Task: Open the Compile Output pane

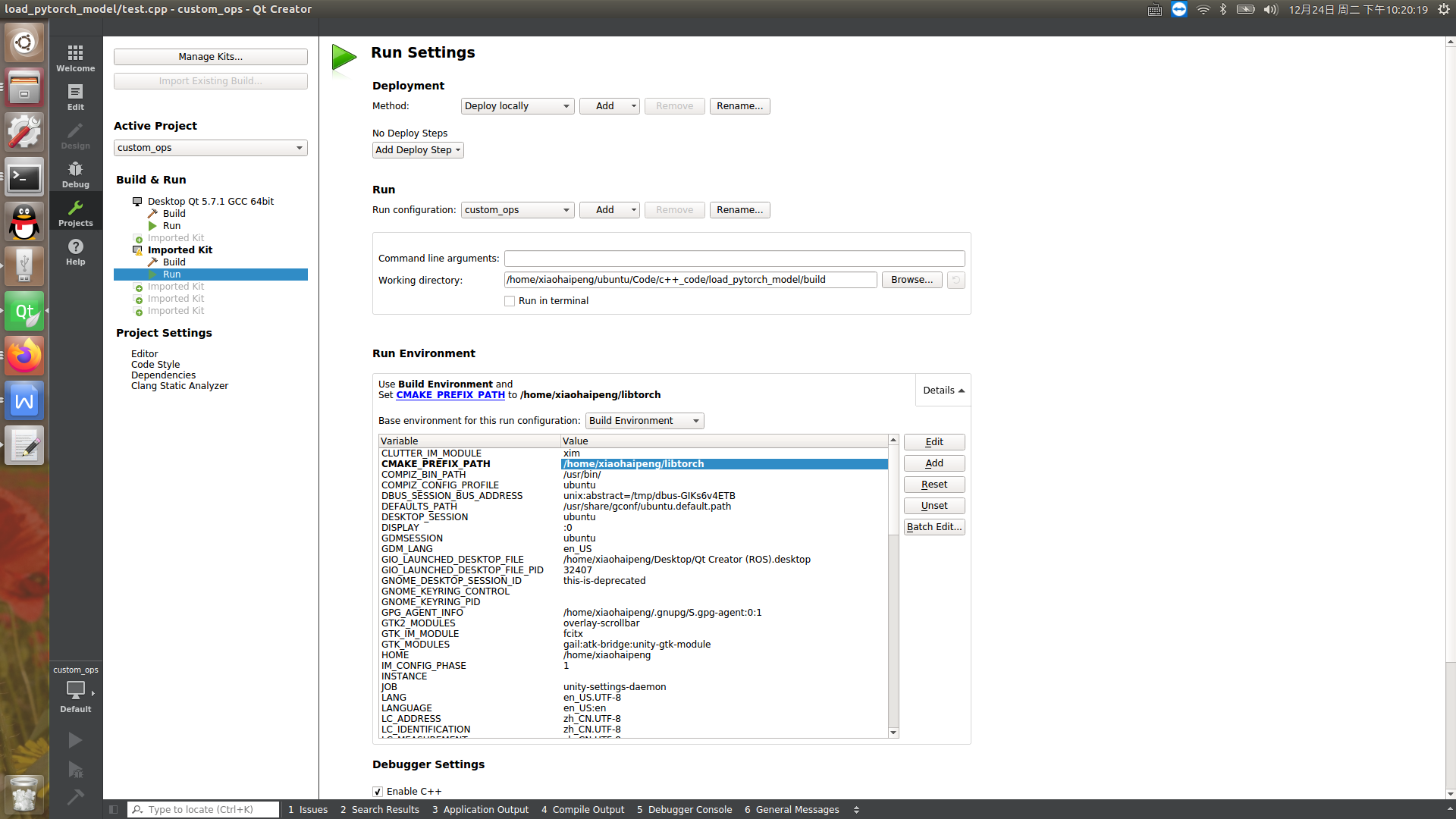Action: [x=582, y=809]
